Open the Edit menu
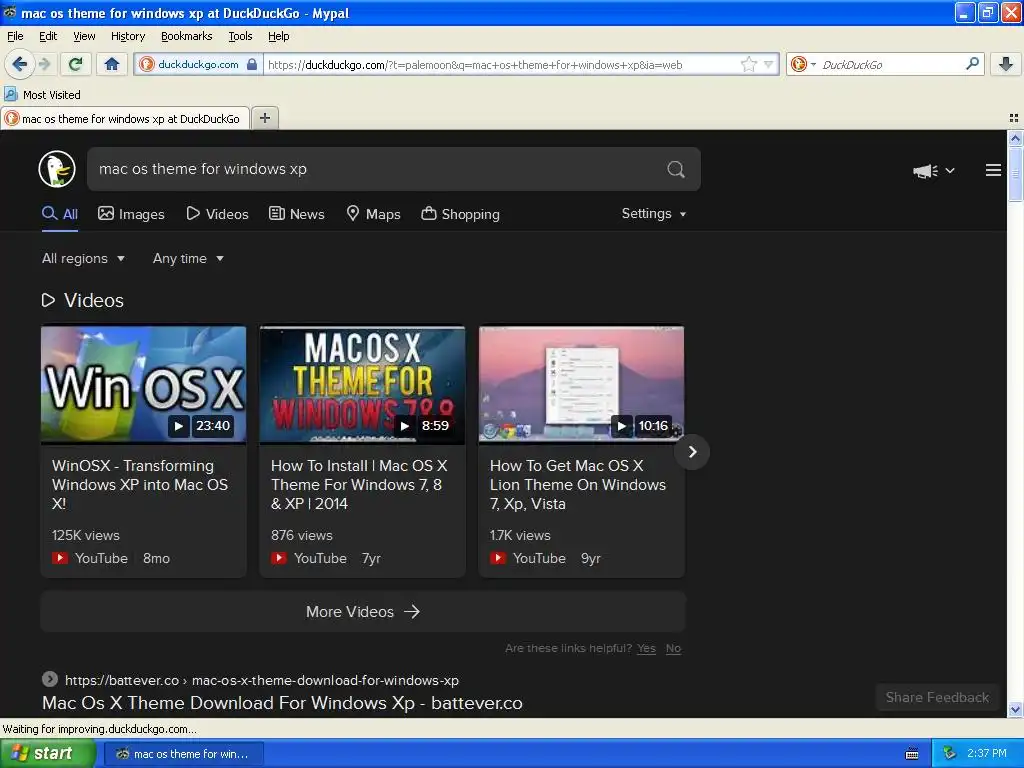 tap(48, 37)
